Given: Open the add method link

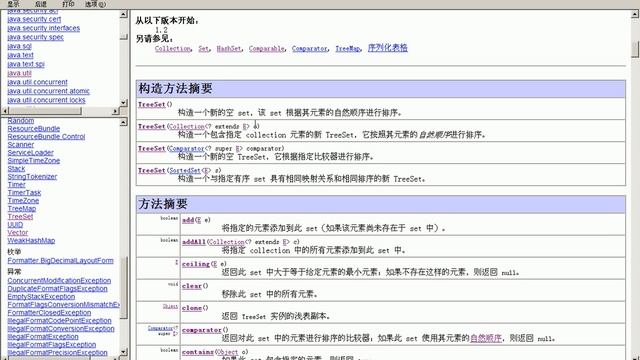Looking at the screenshot, I should click(x=188, y=220).
